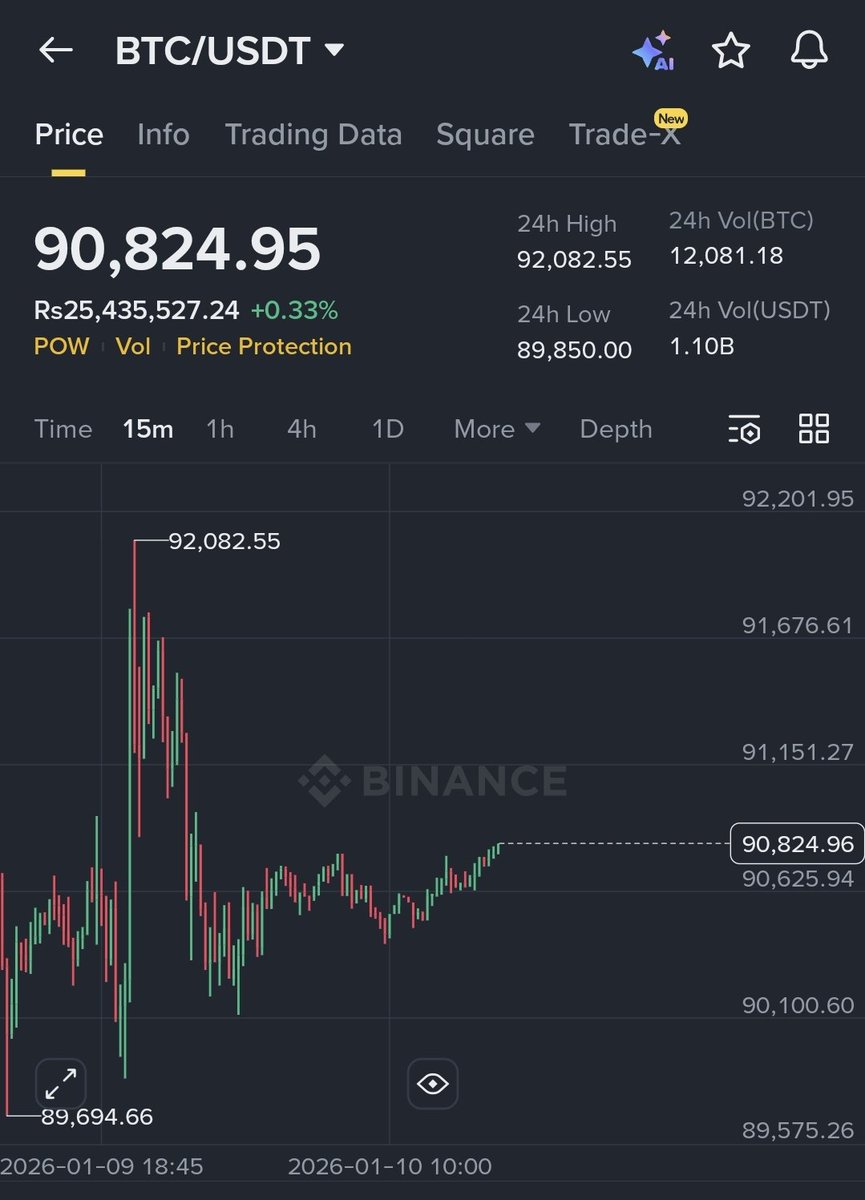Tap the 90,100.60 price axis label

[798, 1005]
